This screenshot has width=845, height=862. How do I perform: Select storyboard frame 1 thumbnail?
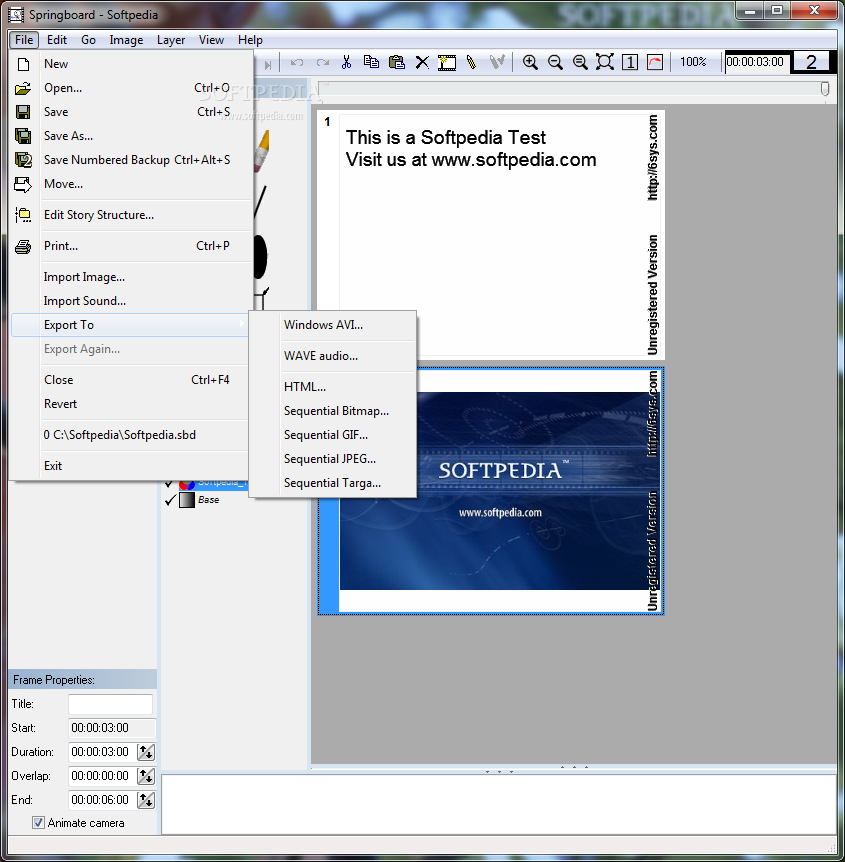point(491,235)
